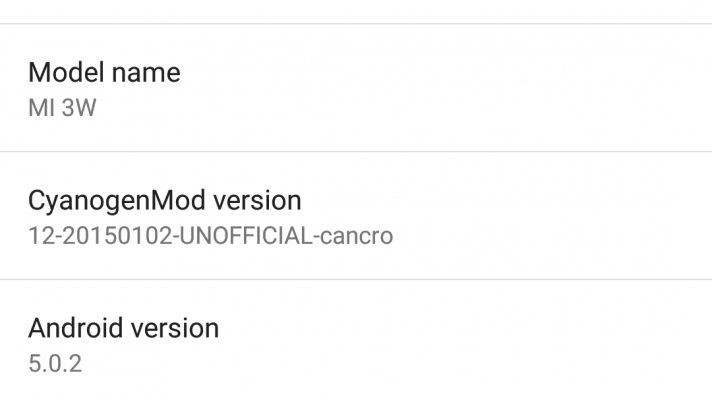
Task: Click blank area right of "MI 3W"
Action: (x=400, y=107)
